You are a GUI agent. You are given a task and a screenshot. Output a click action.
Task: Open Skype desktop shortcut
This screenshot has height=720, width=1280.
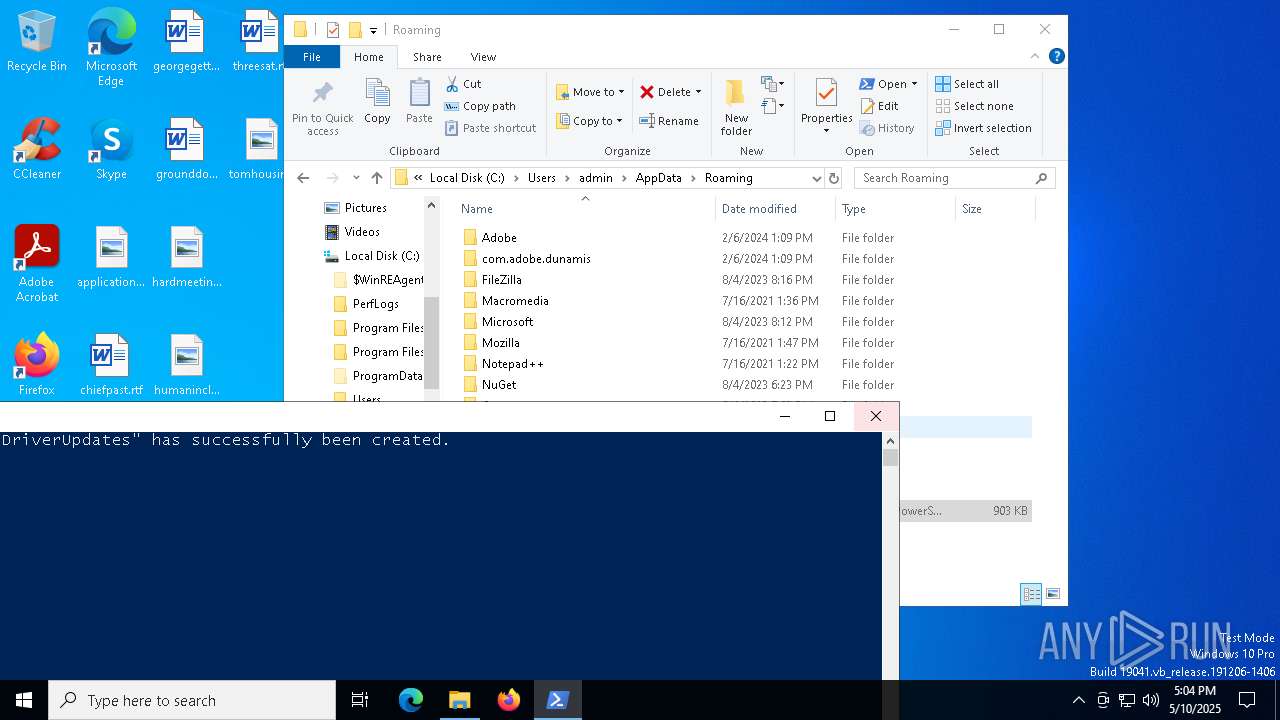click(x=111, y=150)
